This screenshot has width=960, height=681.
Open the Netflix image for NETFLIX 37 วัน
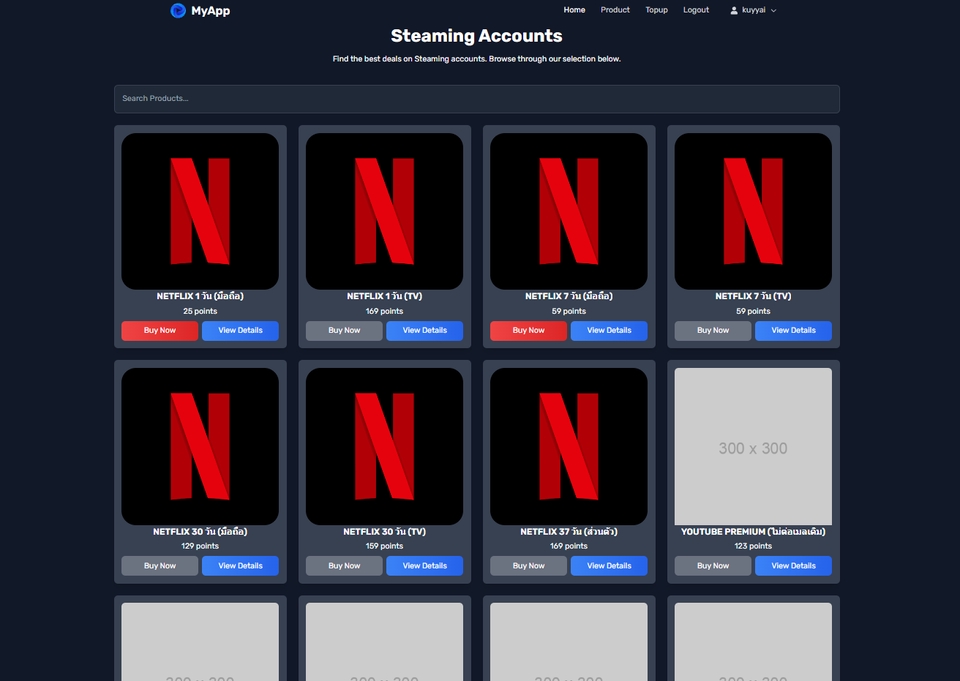(x=569, y=446)
